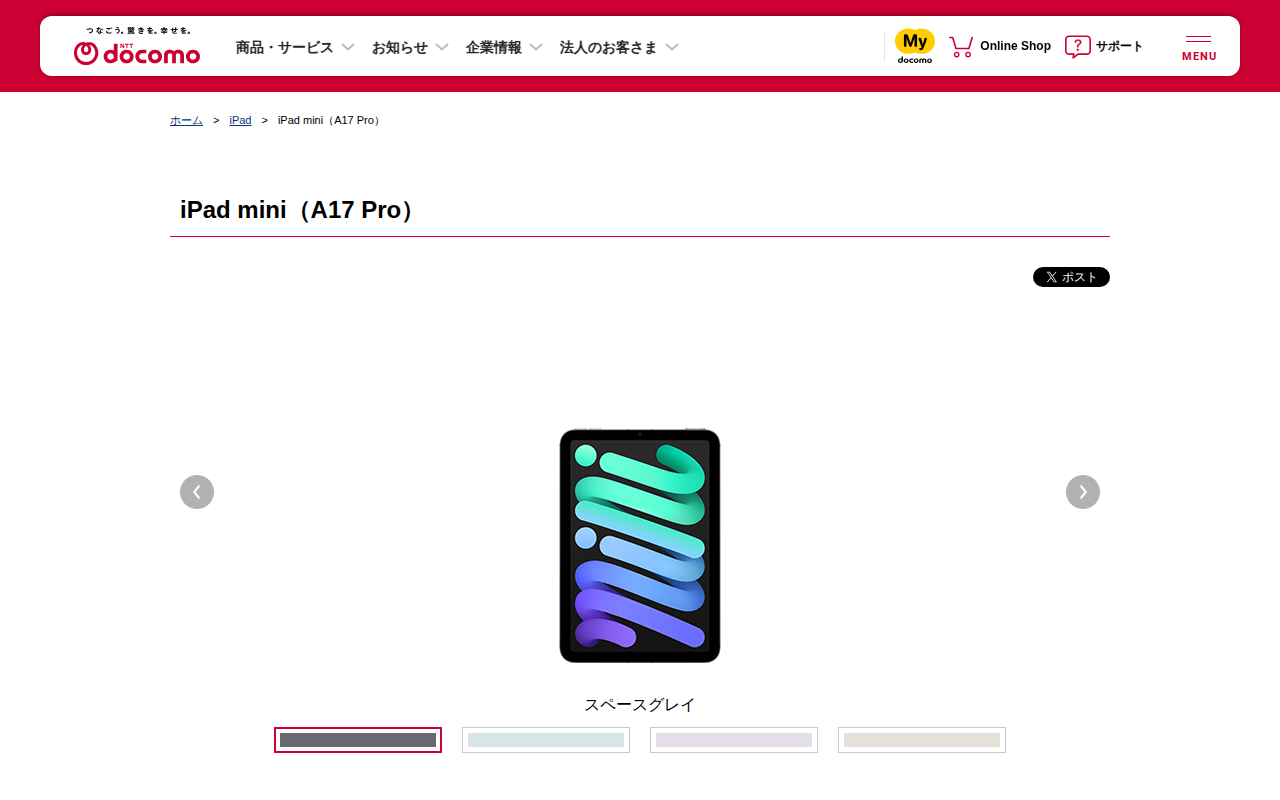Expand the お知らせ dropdown
The height and width of the screenshot is (800, 1280).
(410, 47)
